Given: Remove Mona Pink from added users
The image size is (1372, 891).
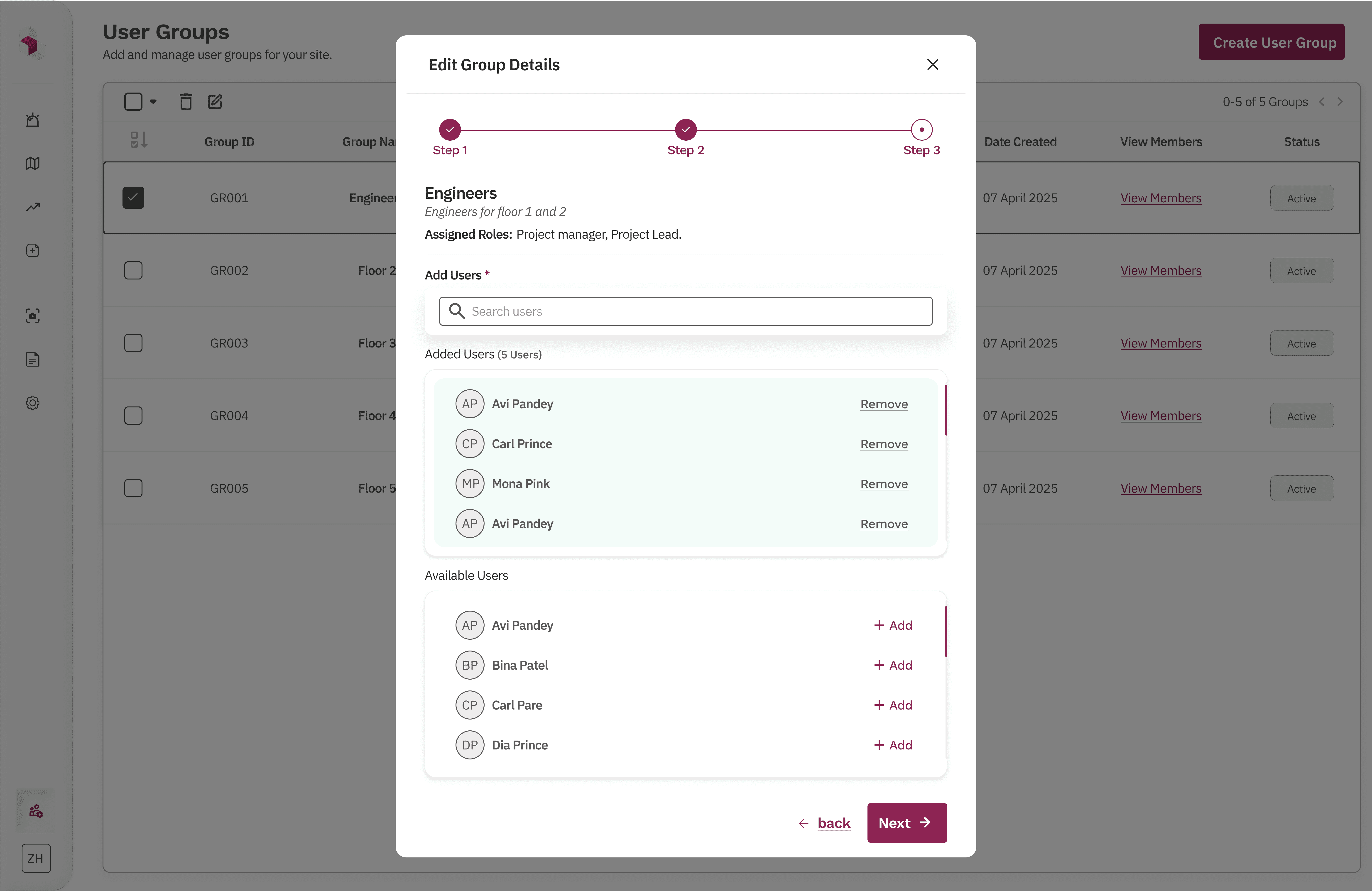Looking at the screenshot, I should (x=884, y=484).
